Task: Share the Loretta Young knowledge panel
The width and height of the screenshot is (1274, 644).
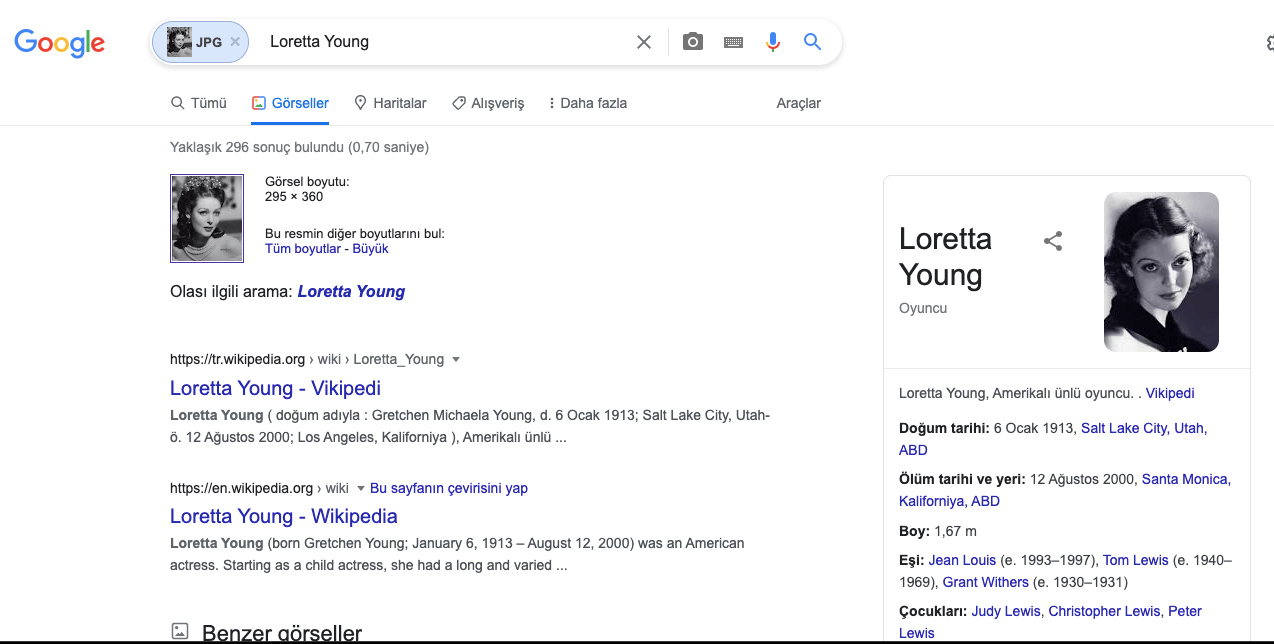Action: [1053, 241]
